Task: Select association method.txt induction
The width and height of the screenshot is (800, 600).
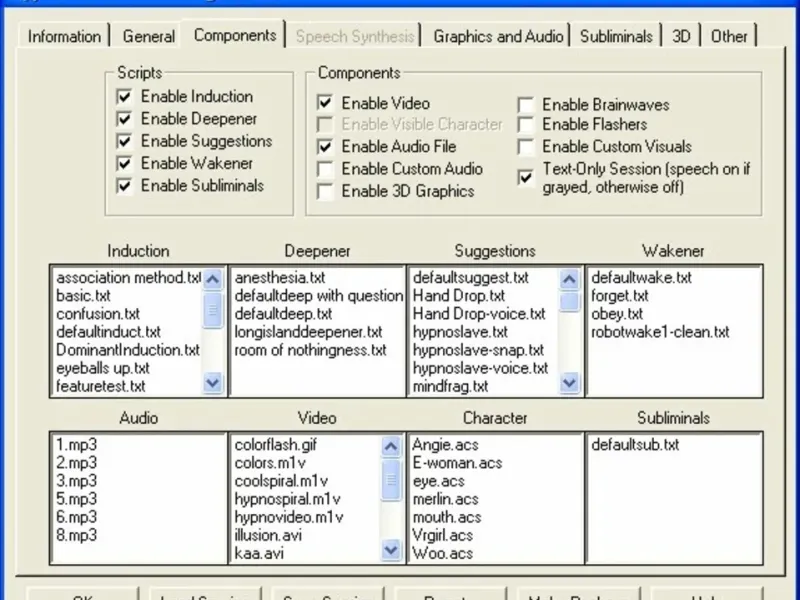Action: 129,278
